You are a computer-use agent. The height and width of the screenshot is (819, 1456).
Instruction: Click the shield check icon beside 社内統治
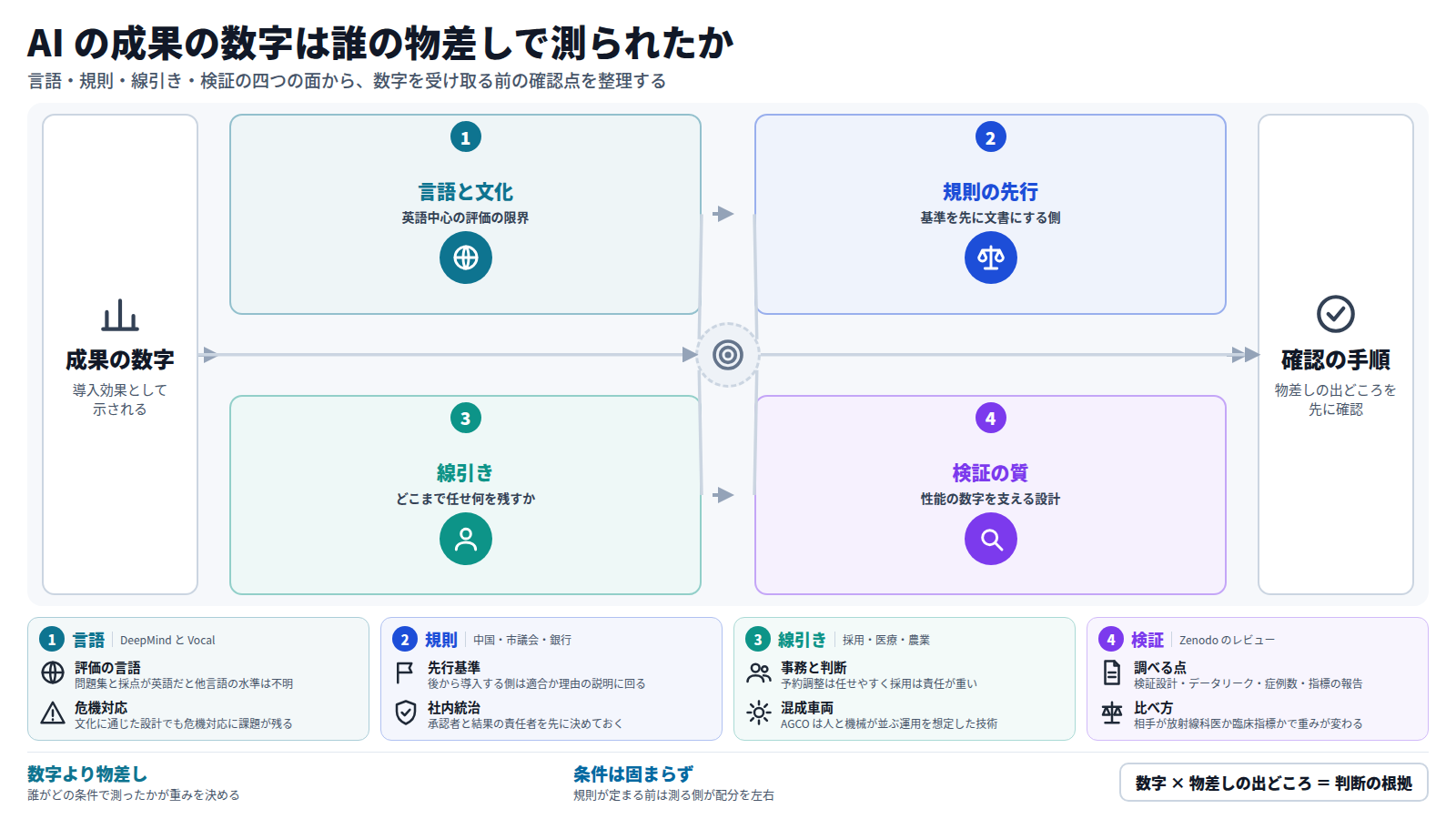406,713
